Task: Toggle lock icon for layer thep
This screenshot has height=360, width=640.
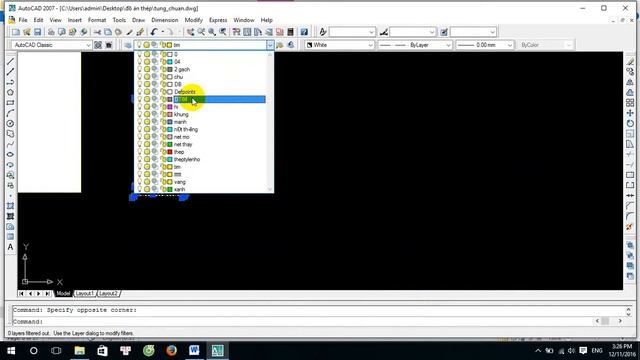Action: [x=163, y=152]
